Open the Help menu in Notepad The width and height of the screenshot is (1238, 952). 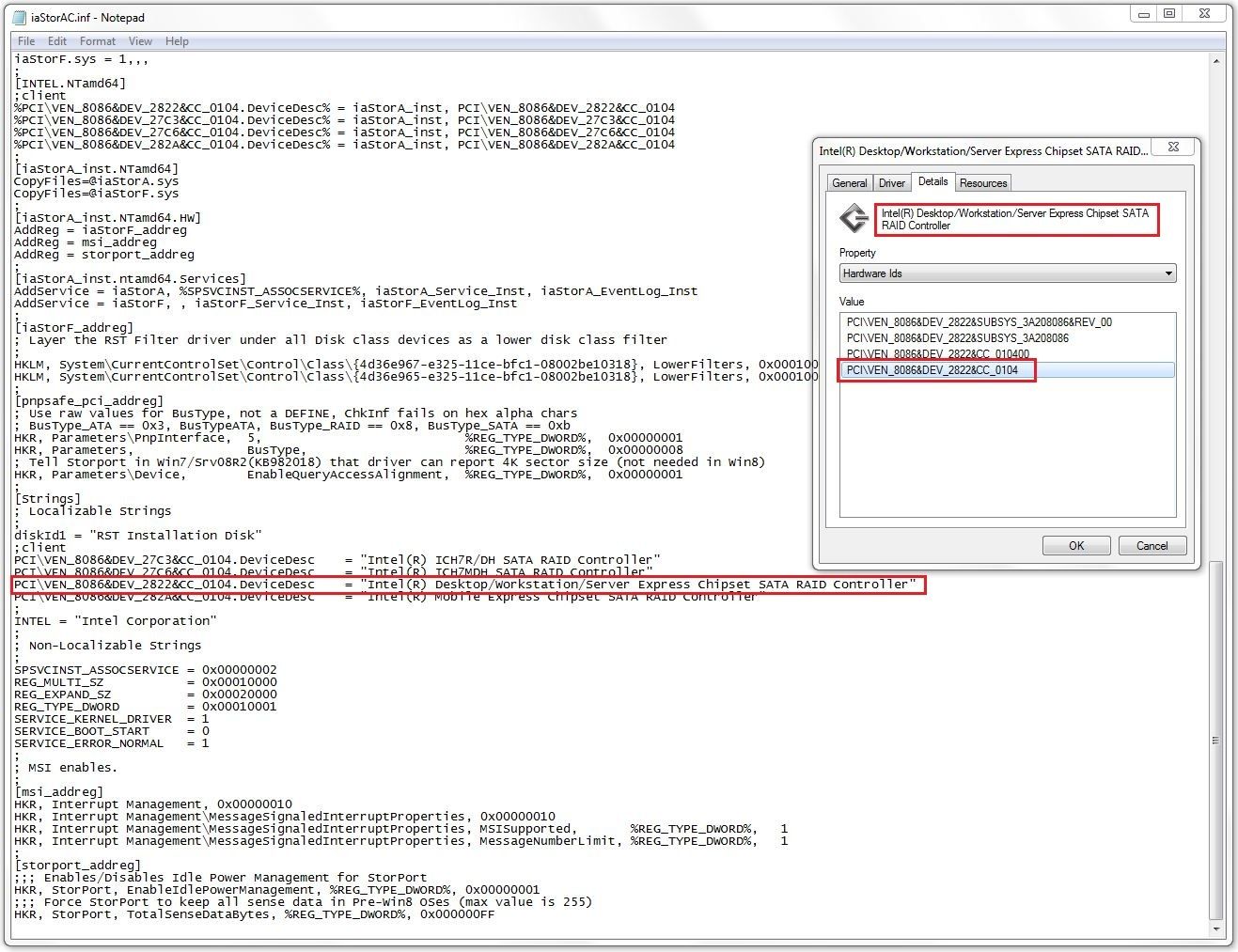[177, 40]
